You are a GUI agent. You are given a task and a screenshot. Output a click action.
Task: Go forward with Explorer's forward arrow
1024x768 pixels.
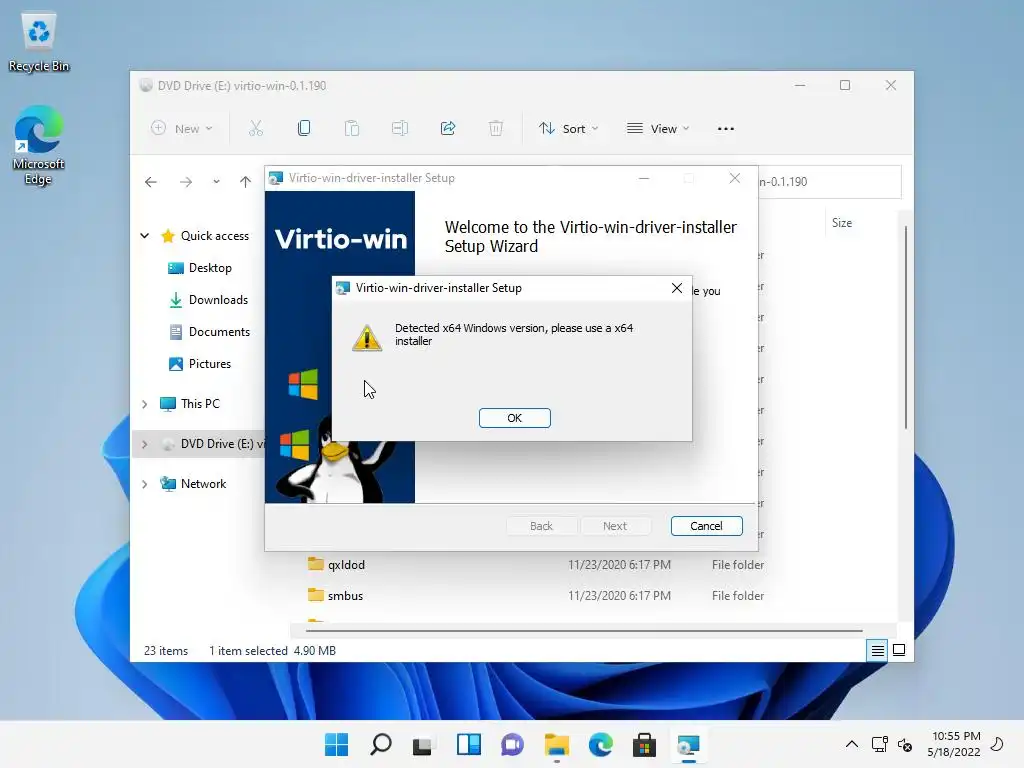(x=186, y=182)
